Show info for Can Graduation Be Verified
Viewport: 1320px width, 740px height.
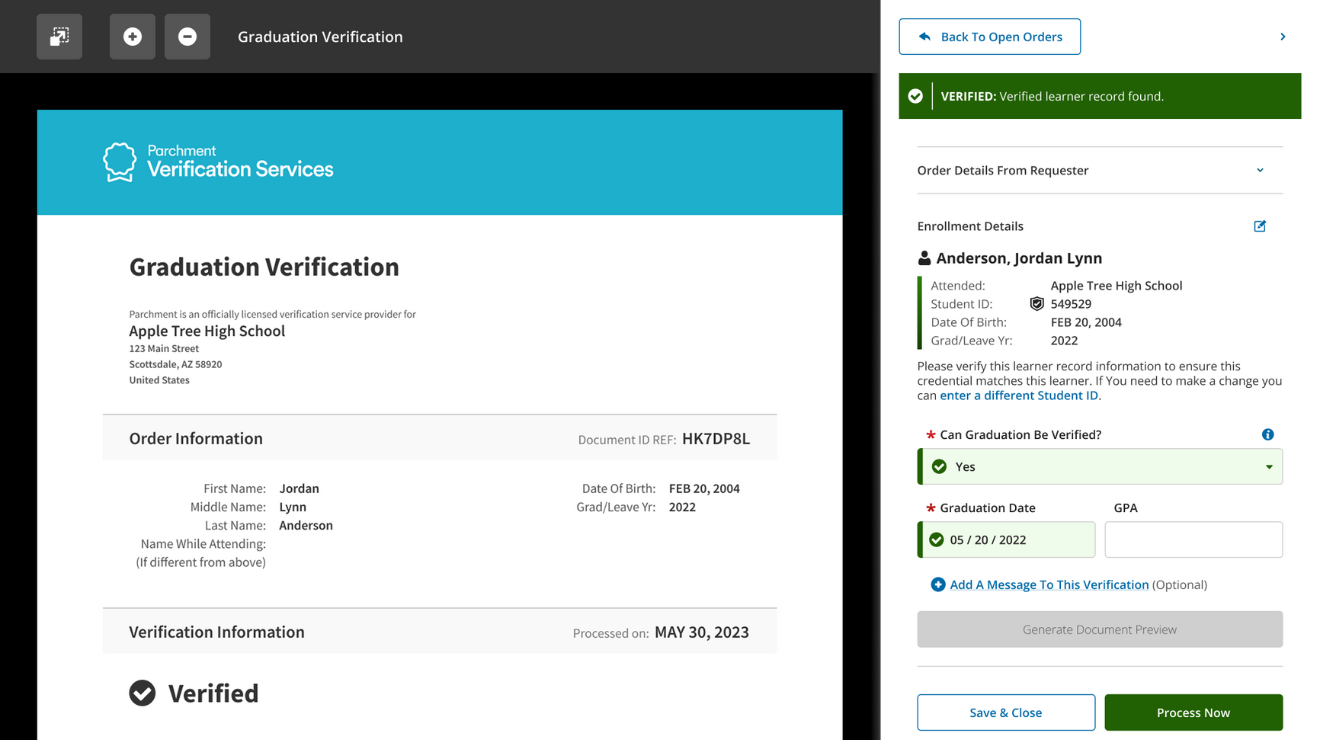[1268, 434]
